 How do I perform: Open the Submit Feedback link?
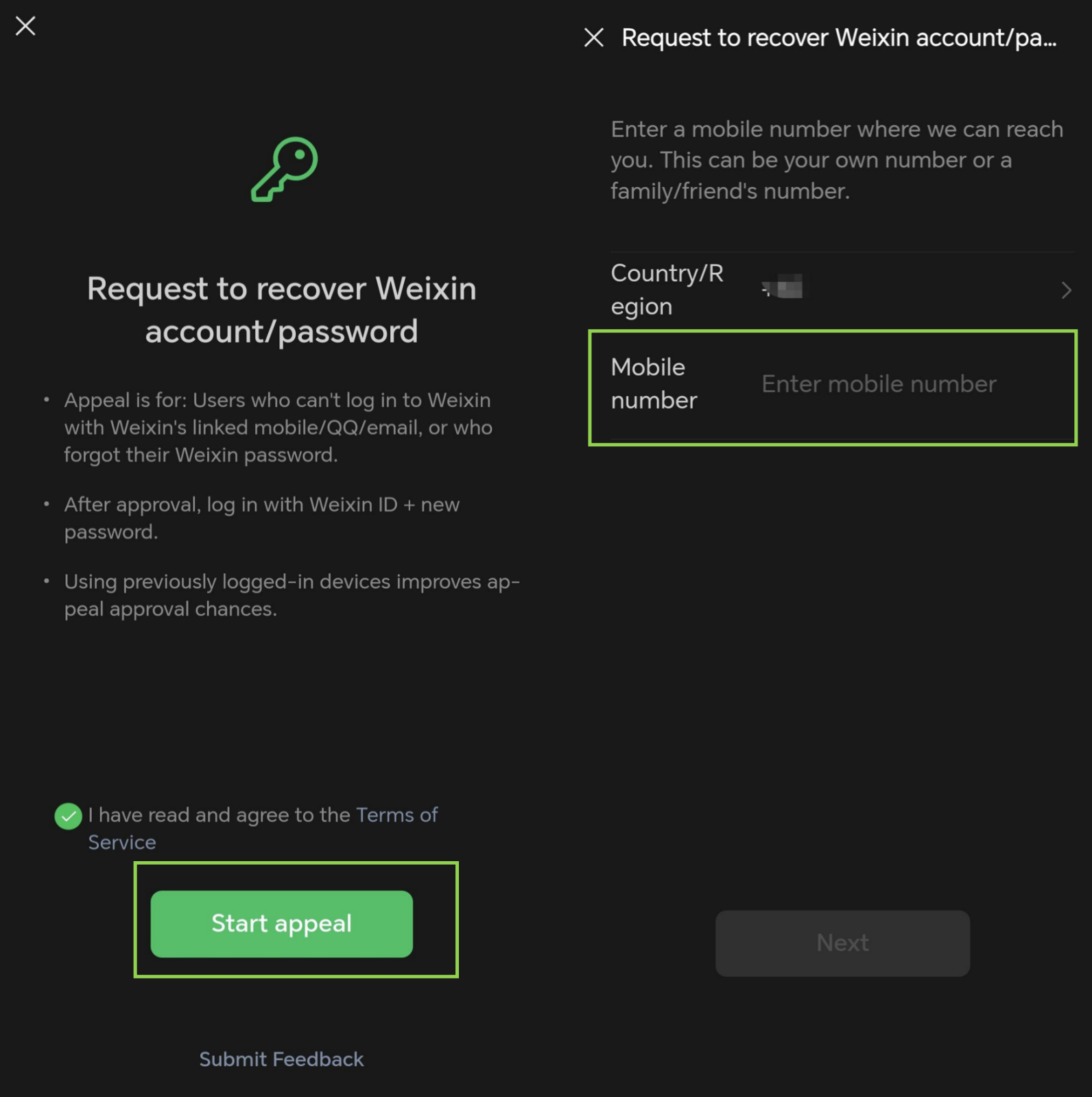point(281,1059)
